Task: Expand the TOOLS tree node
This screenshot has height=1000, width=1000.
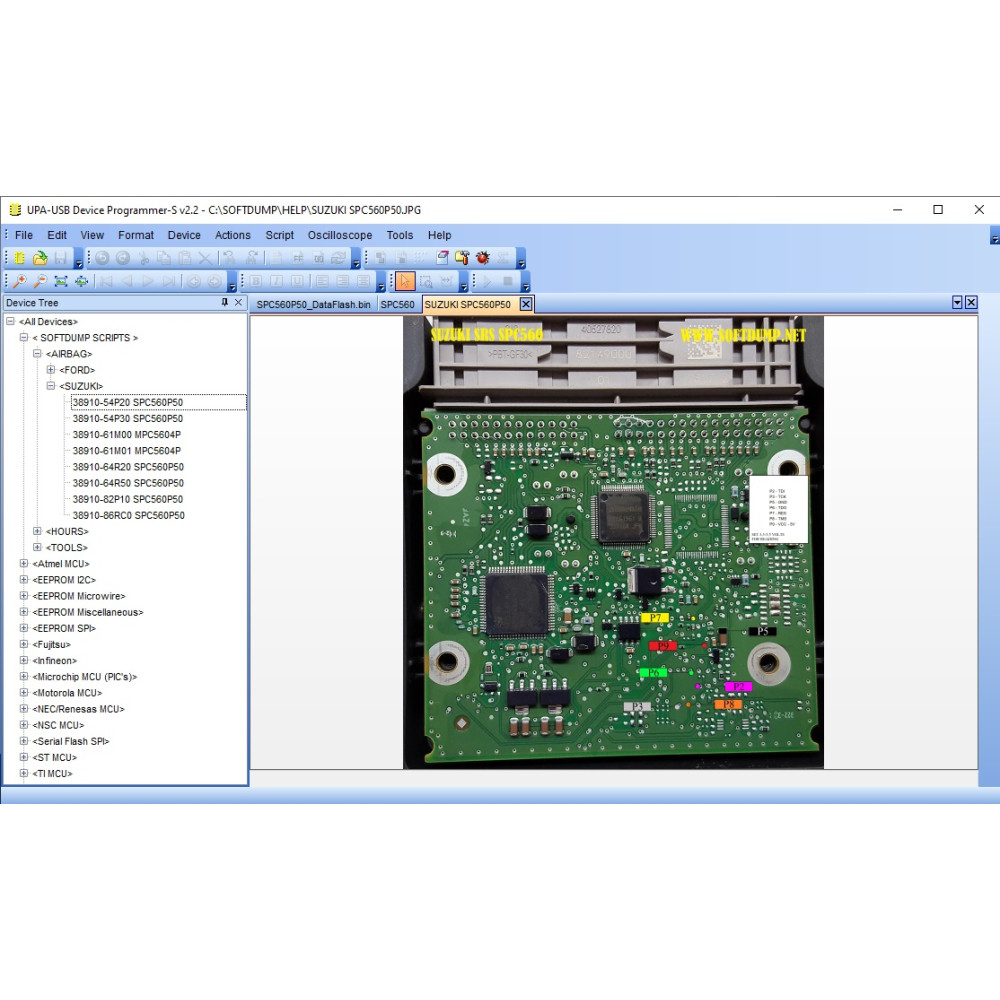Action: (x=37, y=547)
